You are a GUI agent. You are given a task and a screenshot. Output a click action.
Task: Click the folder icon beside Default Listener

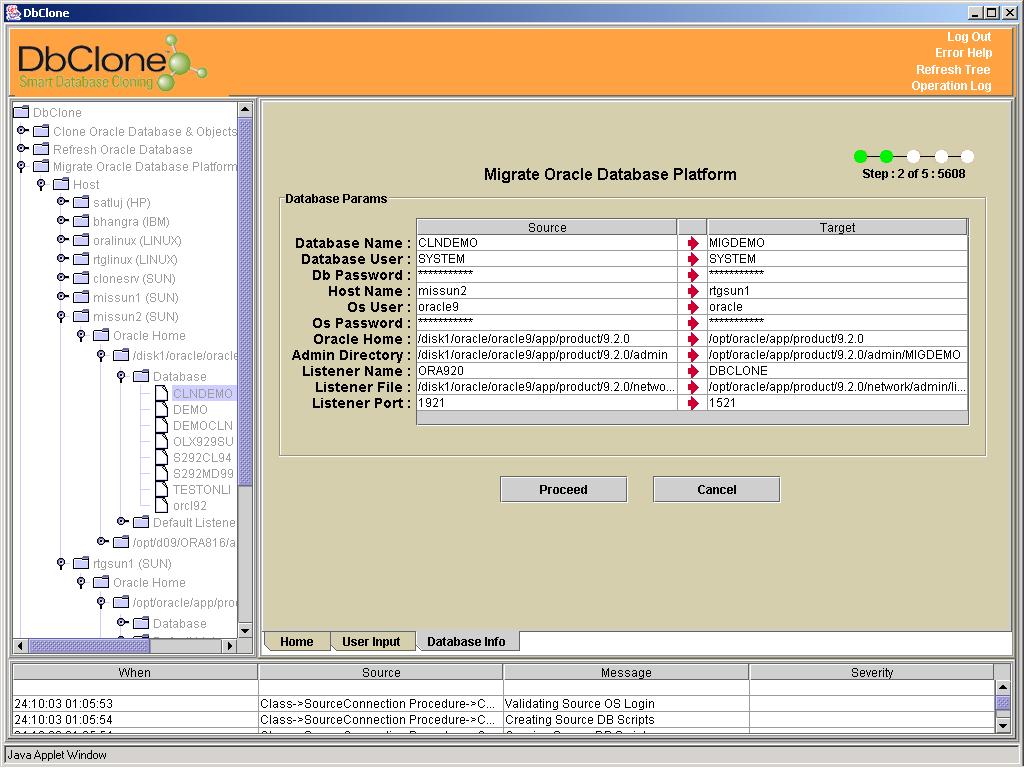[x=141, y=522]
